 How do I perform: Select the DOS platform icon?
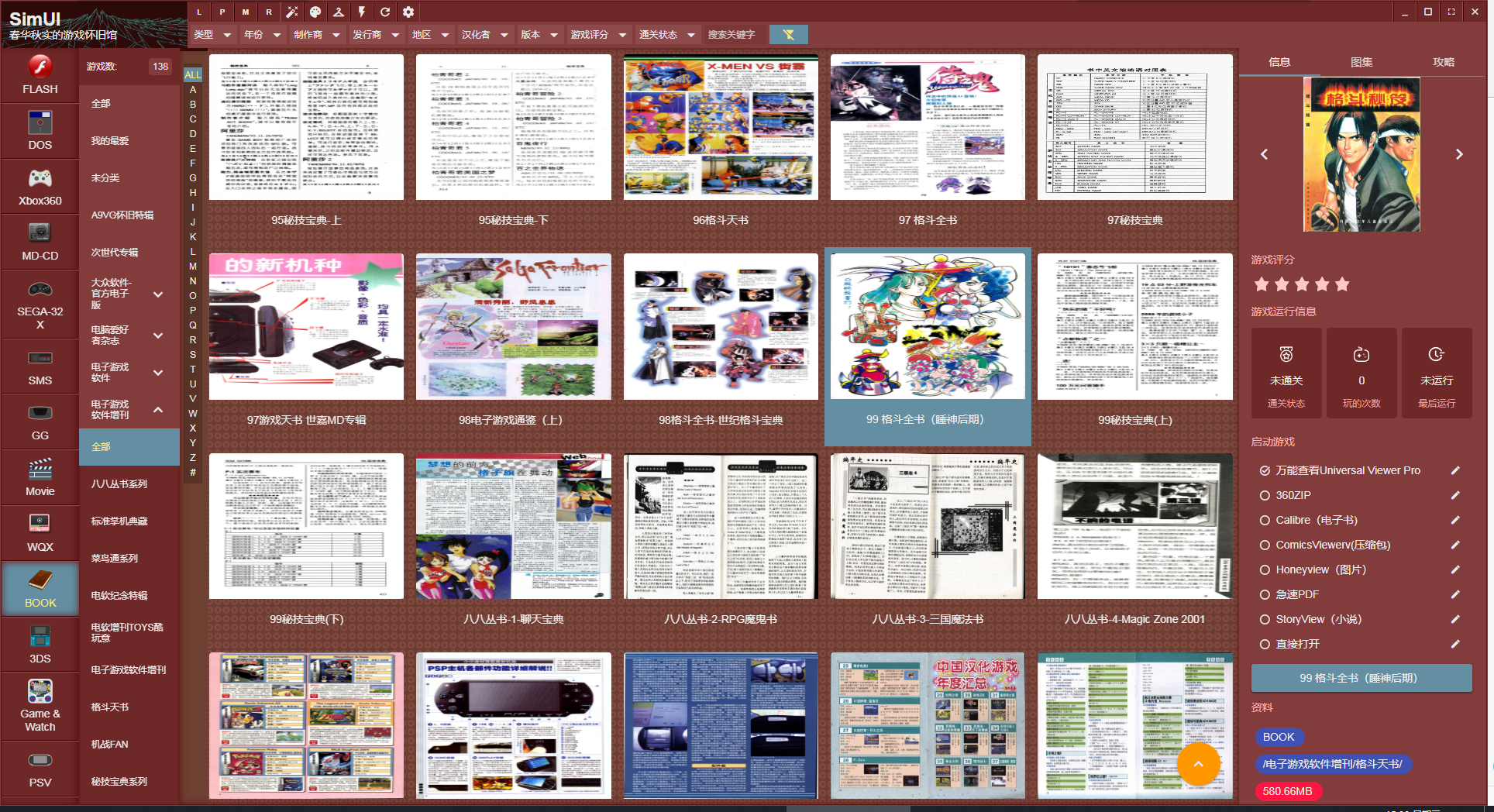click(40, 131)
